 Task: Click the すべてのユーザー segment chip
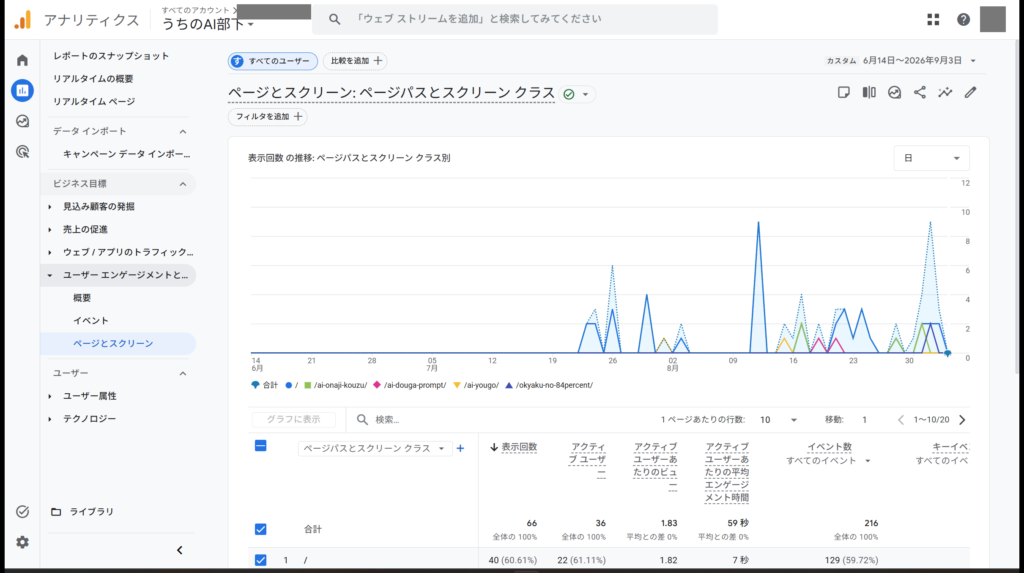pyautogui.click(x=272, y=61)
